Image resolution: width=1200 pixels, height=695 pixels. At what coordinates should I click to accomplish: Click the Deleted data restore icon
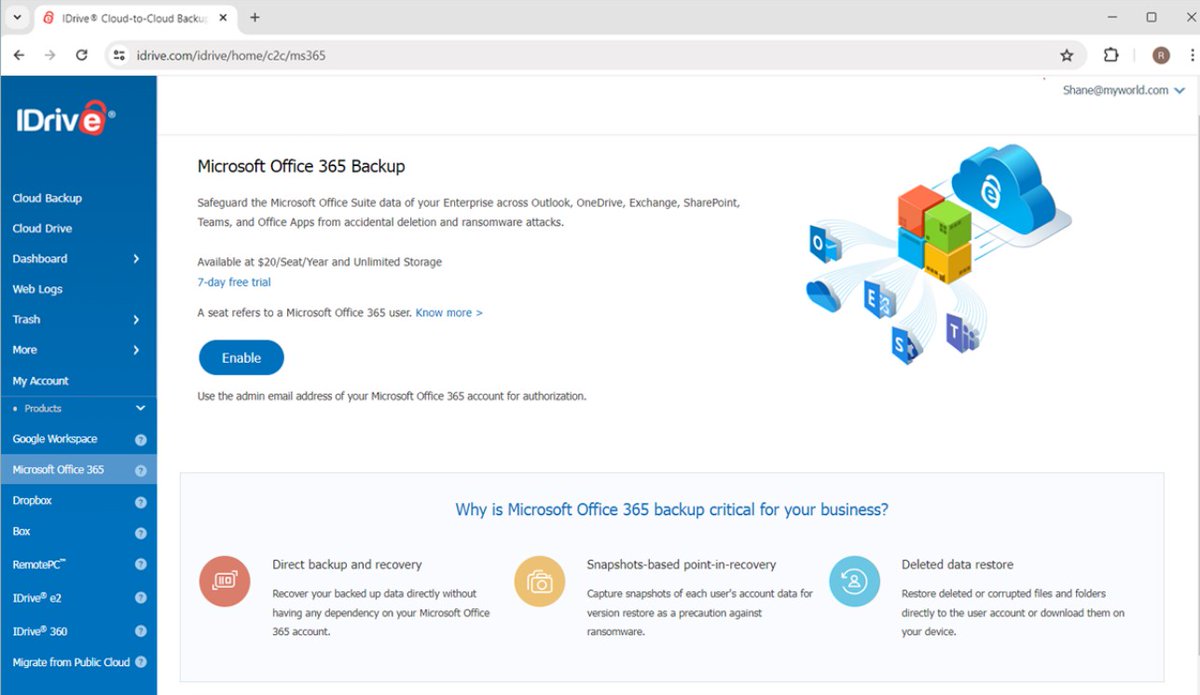click(855, 581)
